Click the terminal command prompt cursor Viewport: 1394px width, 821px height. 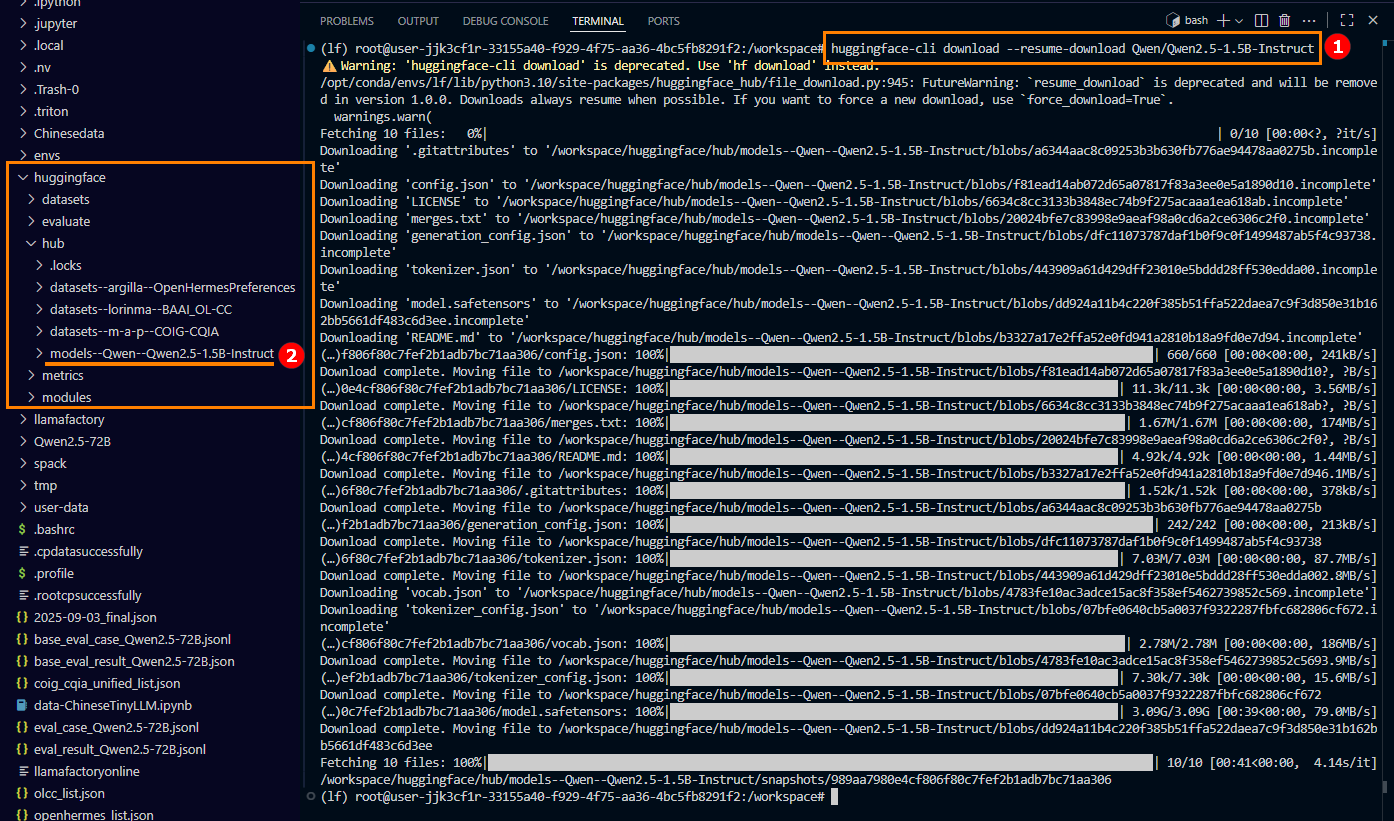pos(834,796)
